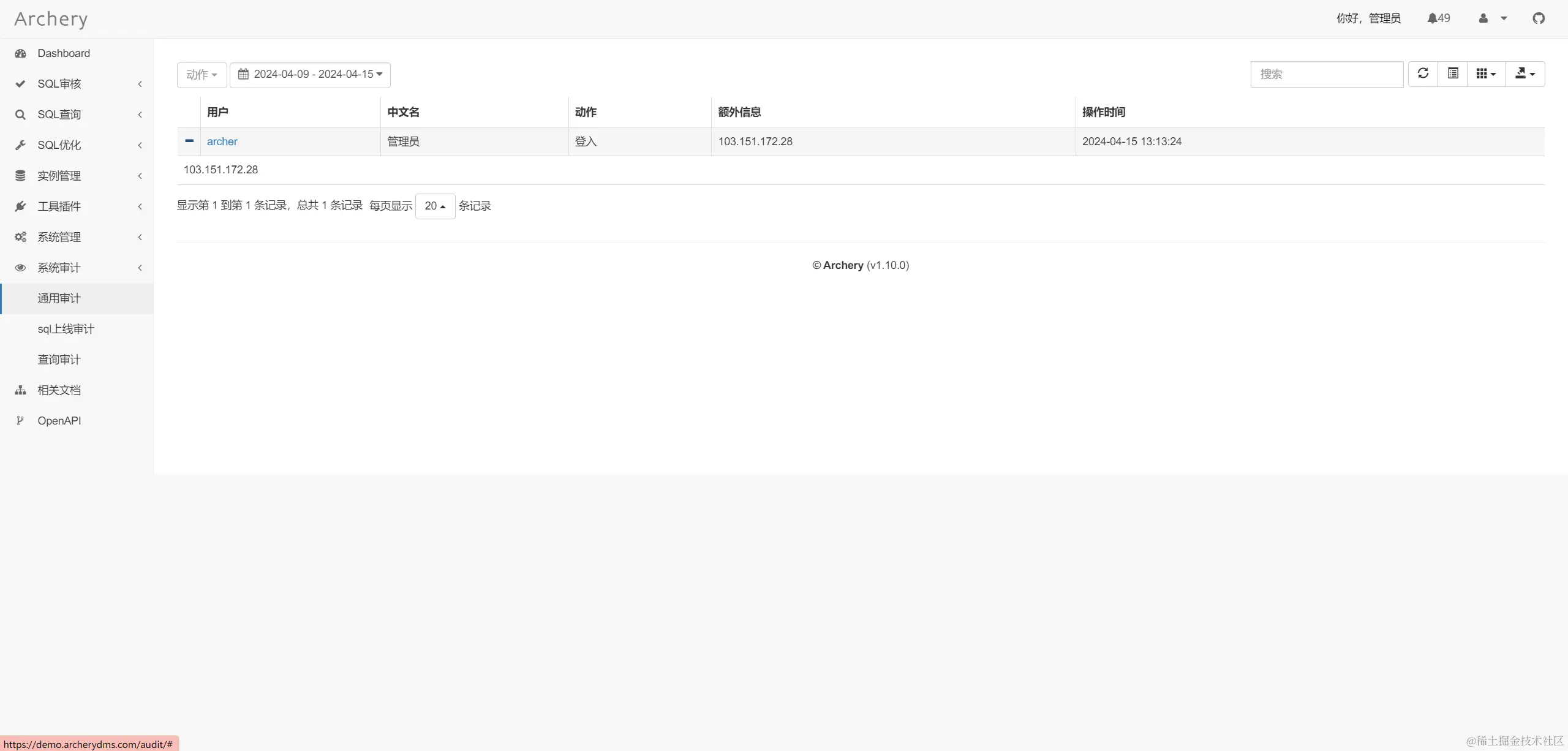Open OpenAPI from the sidebar
The width and height of the screenshot is (1568, 751).
(59, 421)
